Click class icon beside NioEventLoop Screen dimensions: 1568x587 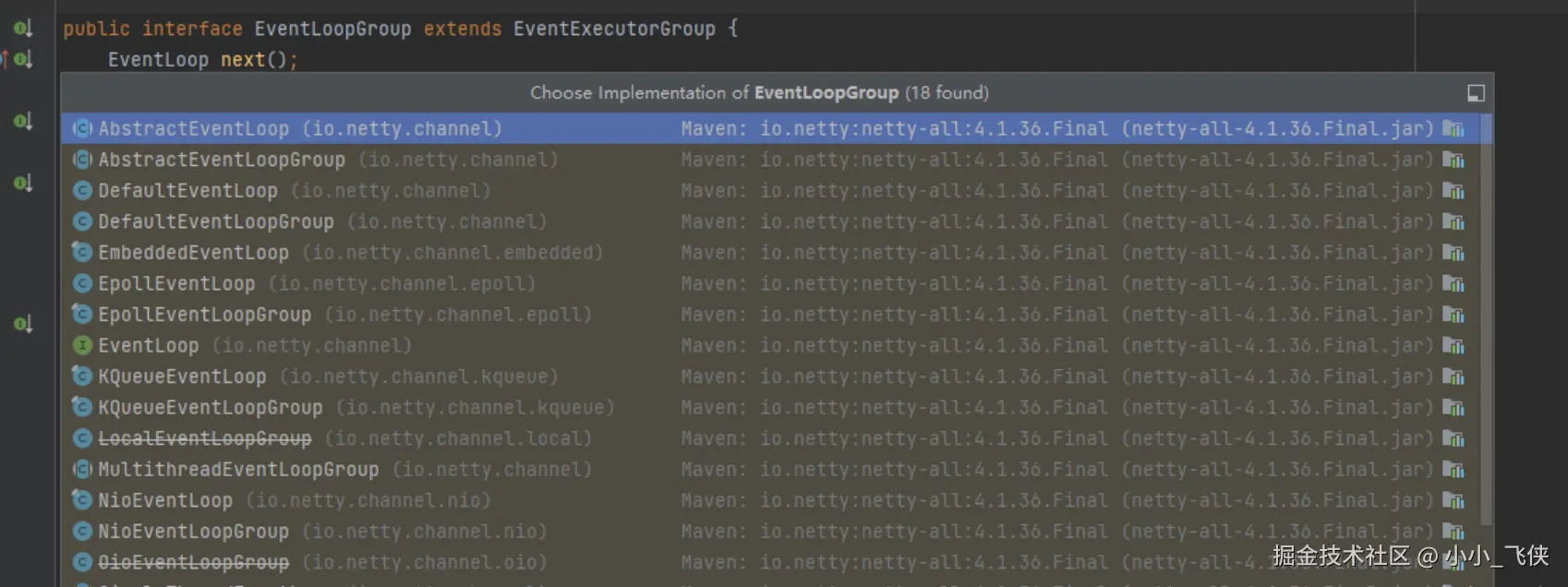(x=83, y=500)
